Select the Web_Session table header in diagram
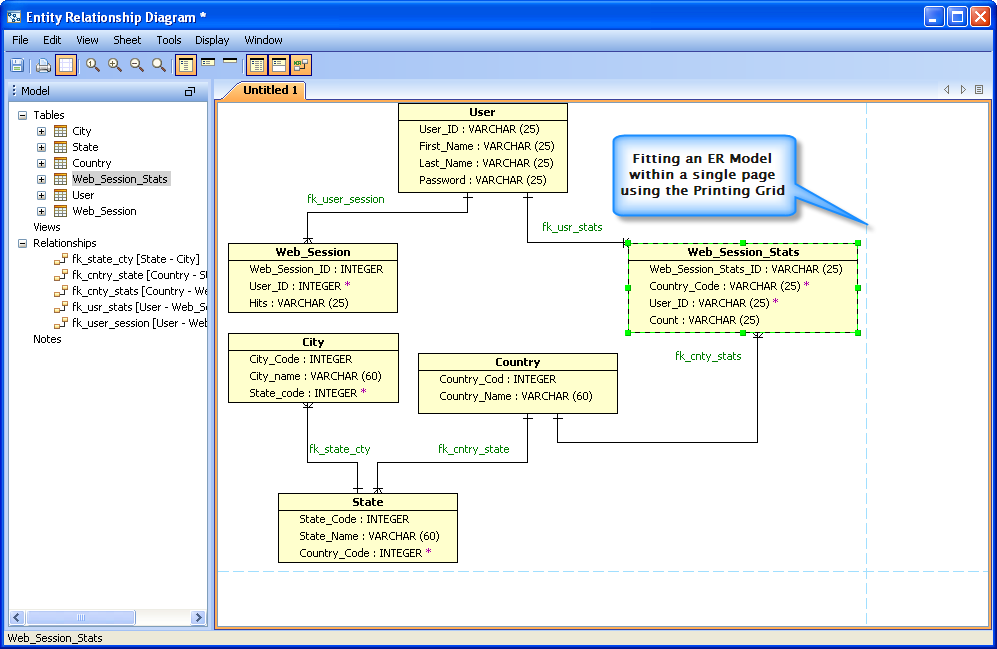997x649 pixels. tap(313, 252)
